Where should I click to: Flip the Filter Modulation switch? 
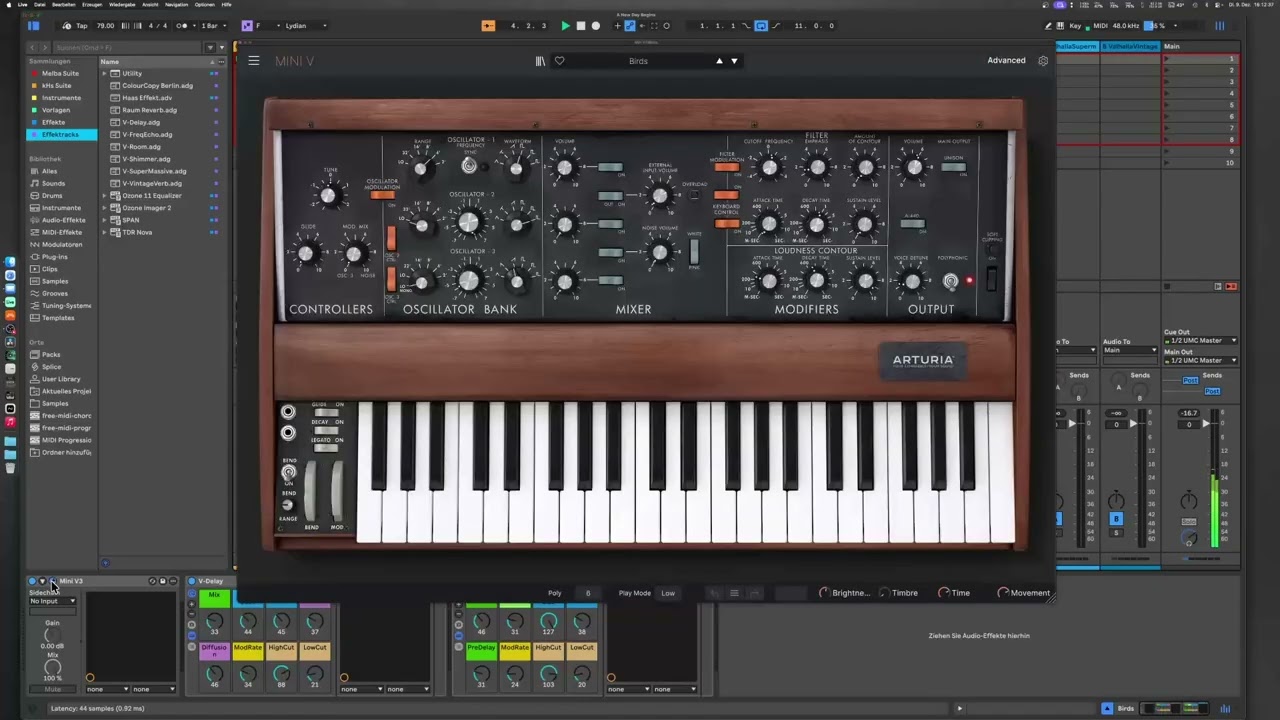pyautogui.click(x=727, y=167)
